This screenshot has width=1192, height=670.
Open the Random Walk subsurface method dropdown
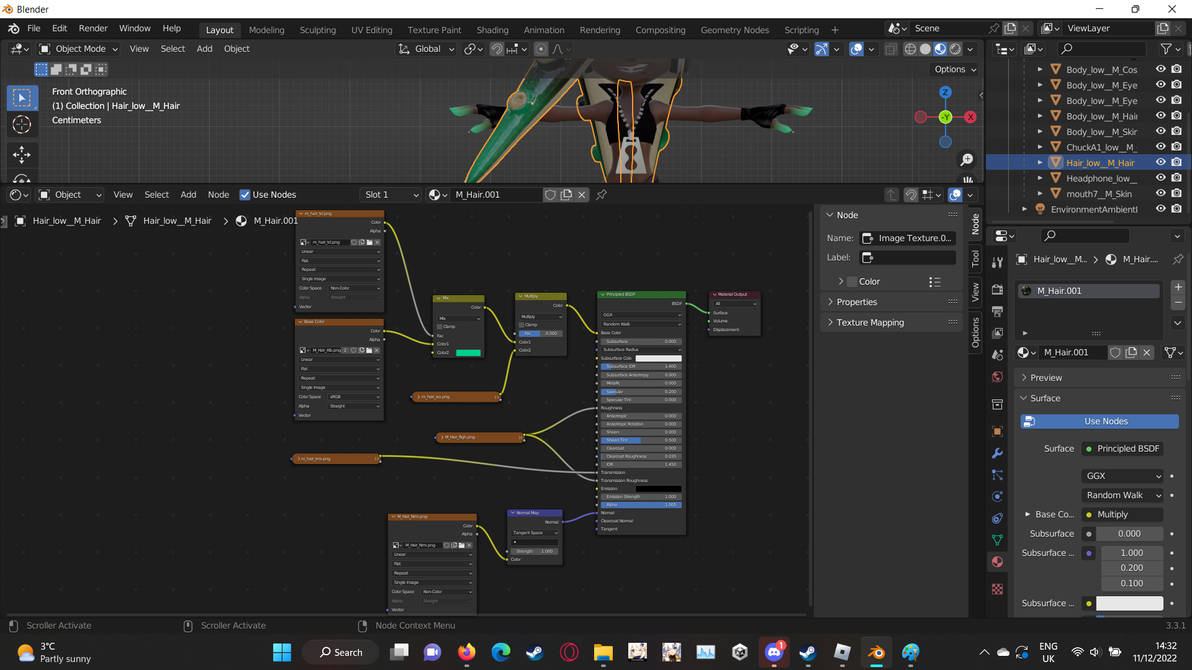(x=1122, y=495)
